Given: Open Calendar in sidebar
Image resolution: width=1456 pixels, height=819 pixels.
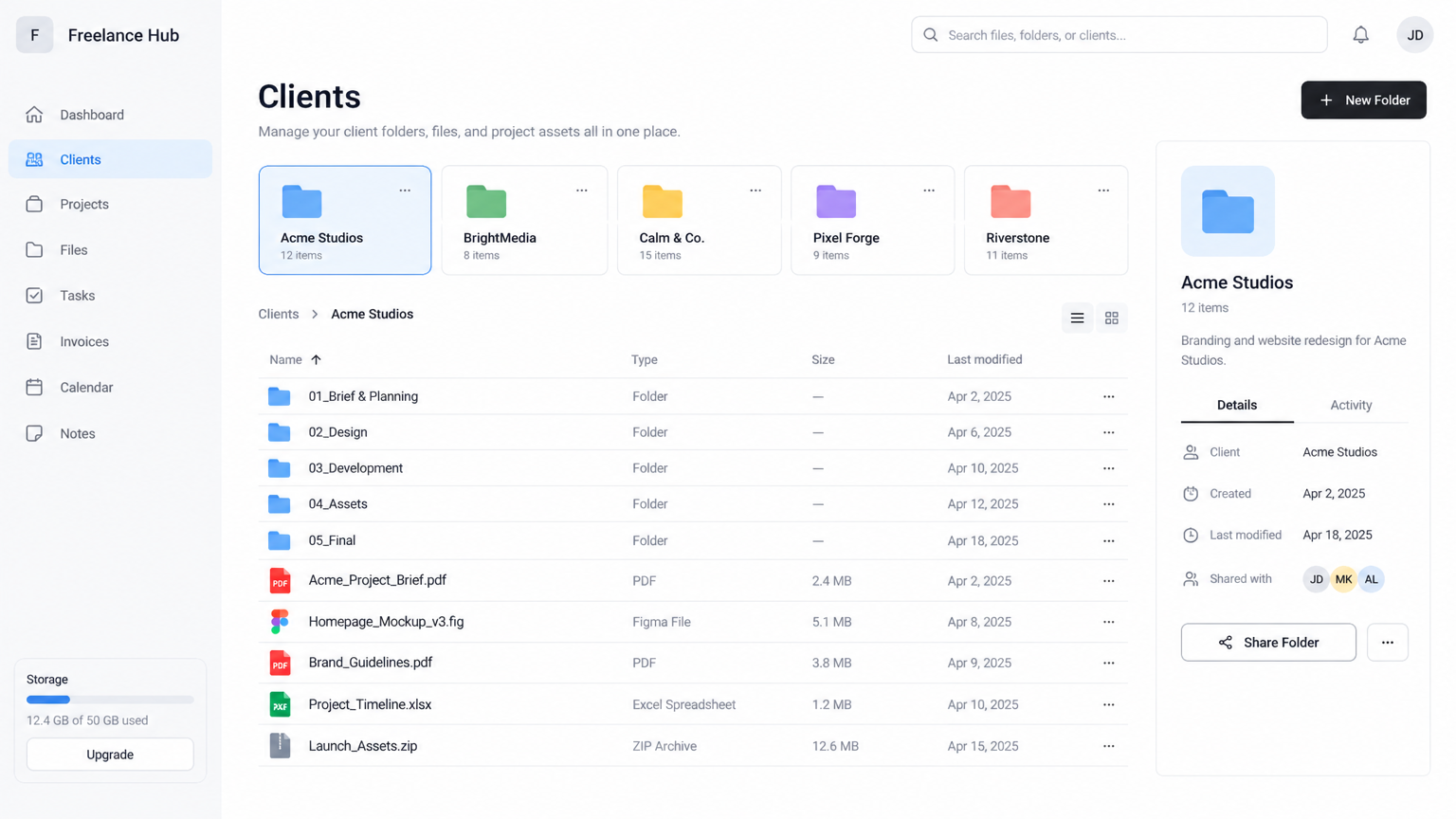Looking at the screenshot, I should [x=110, y=388].
